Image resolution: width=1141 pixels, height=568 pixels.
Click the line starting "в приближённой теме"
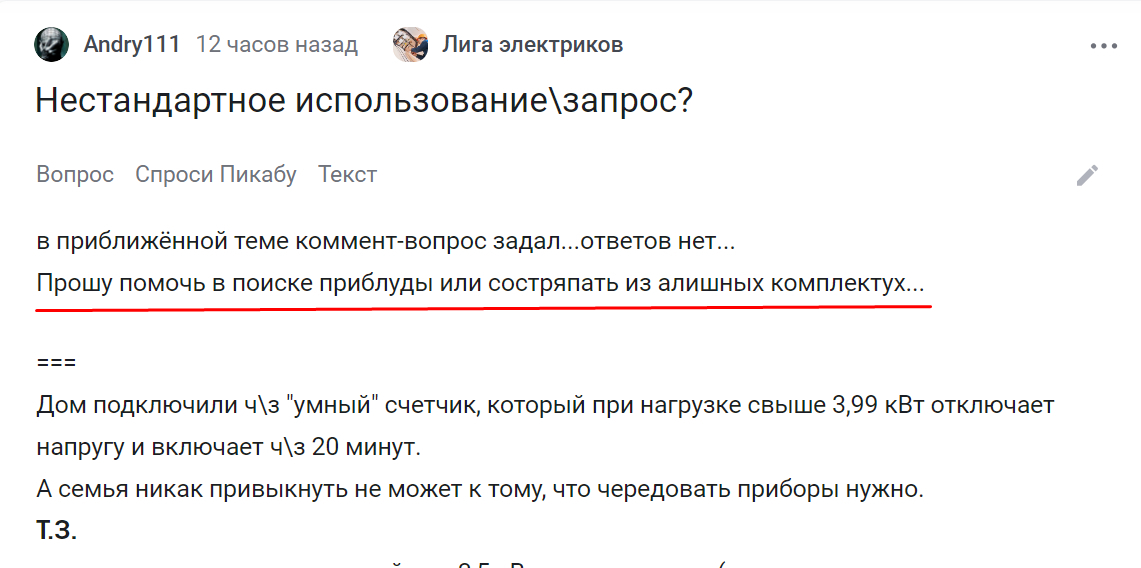coord(385,241)
